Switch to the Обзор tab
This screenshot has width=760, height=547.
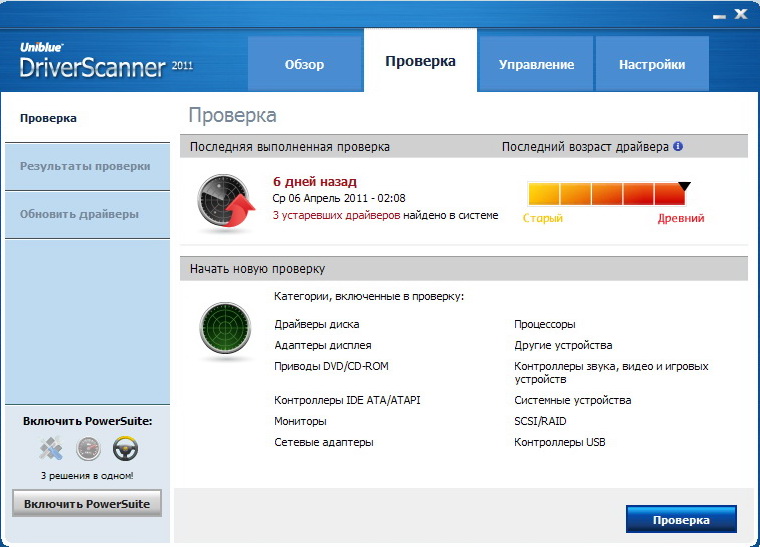pyautogui.click(x=304, y=64)
